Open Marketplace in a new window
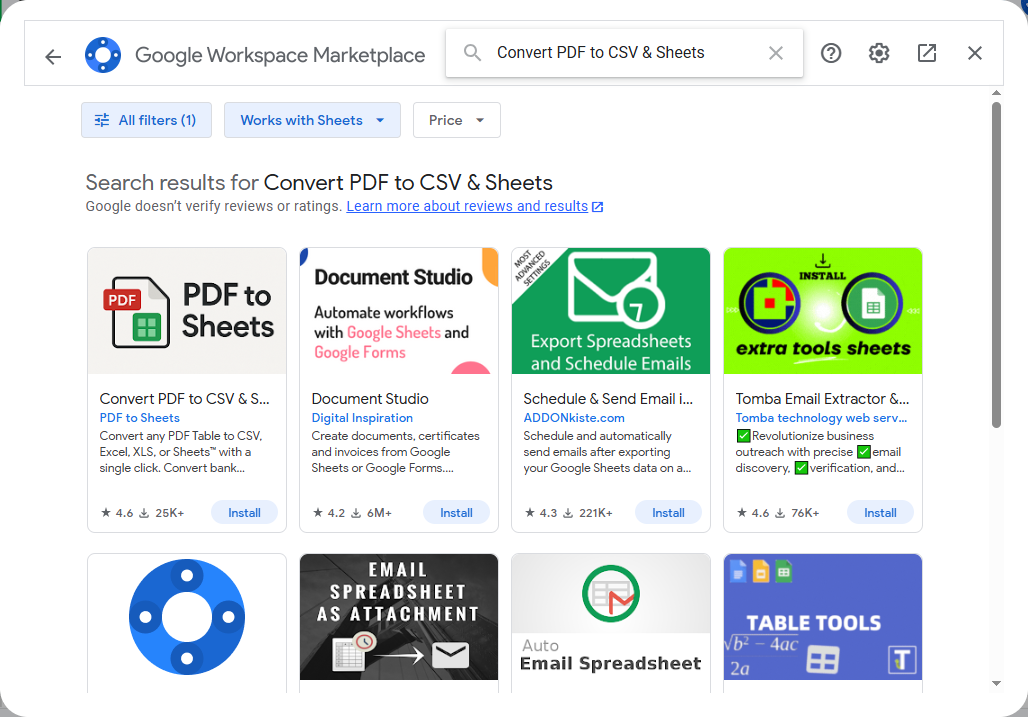Viewport: 1028px width, 717px height. coord(926,53)
